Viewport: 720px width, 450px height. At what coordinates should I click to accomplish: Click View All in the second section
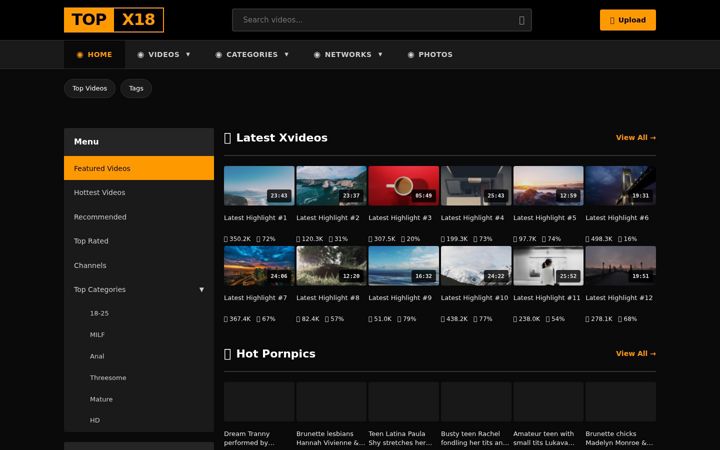[x=636, y=353]
